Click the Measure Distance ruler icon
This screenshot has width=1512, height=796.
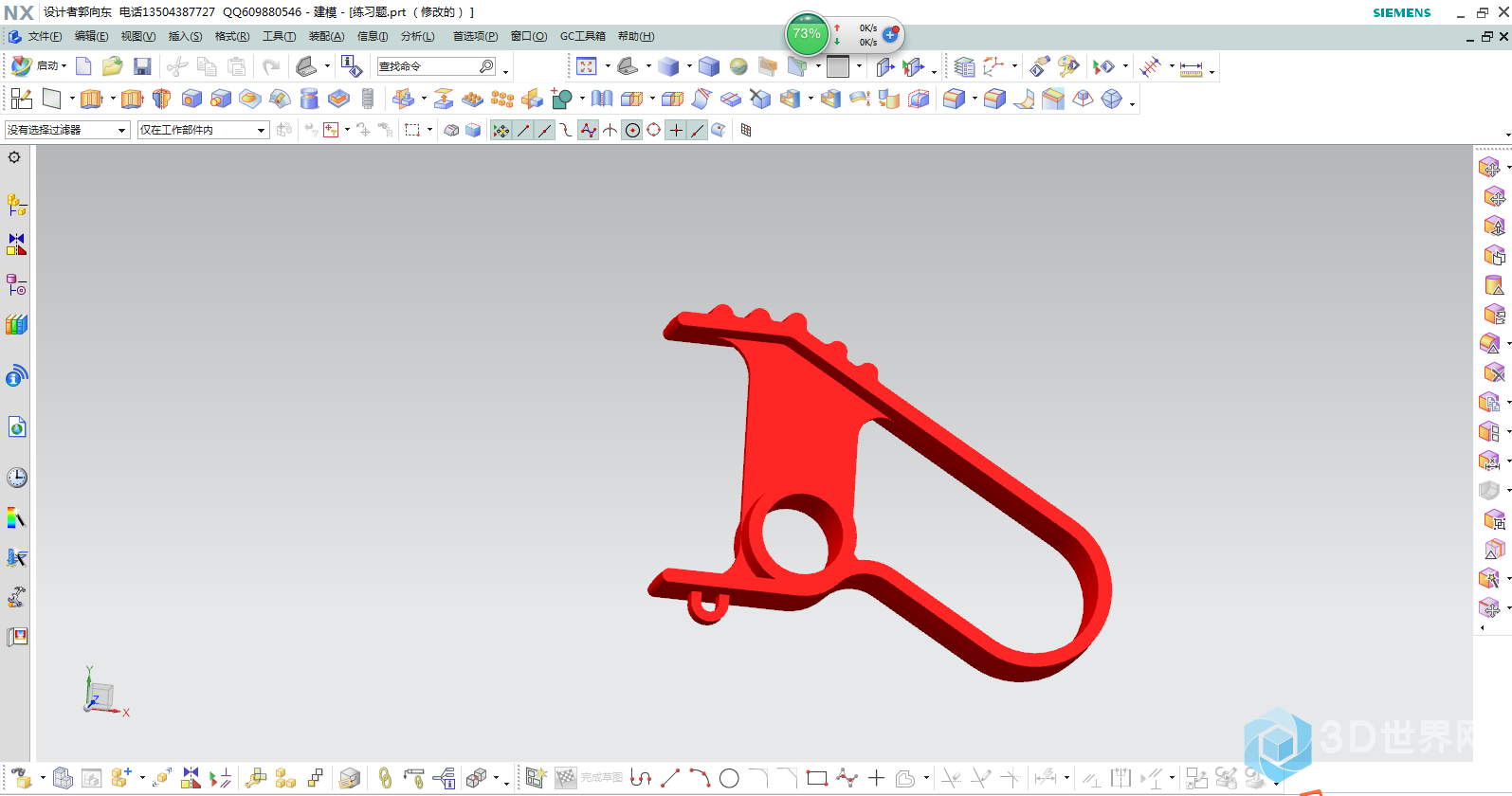pos(1192,68)
